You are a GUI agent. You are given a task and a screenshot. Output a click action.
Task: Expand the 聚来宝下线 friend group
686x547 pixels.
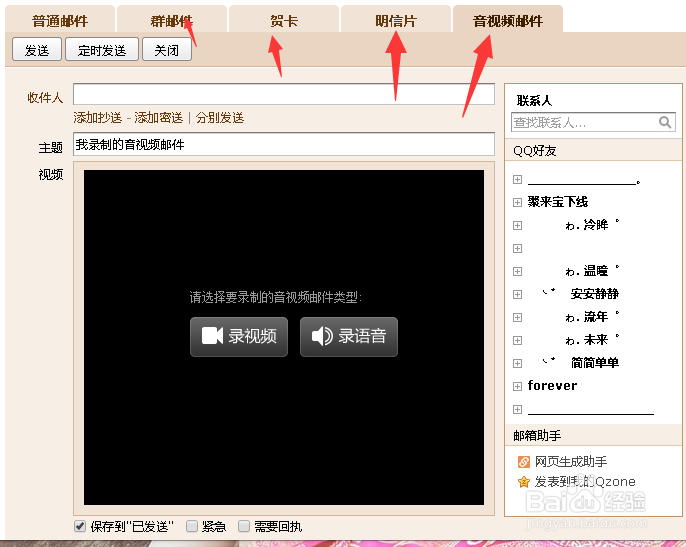point(518,202)
